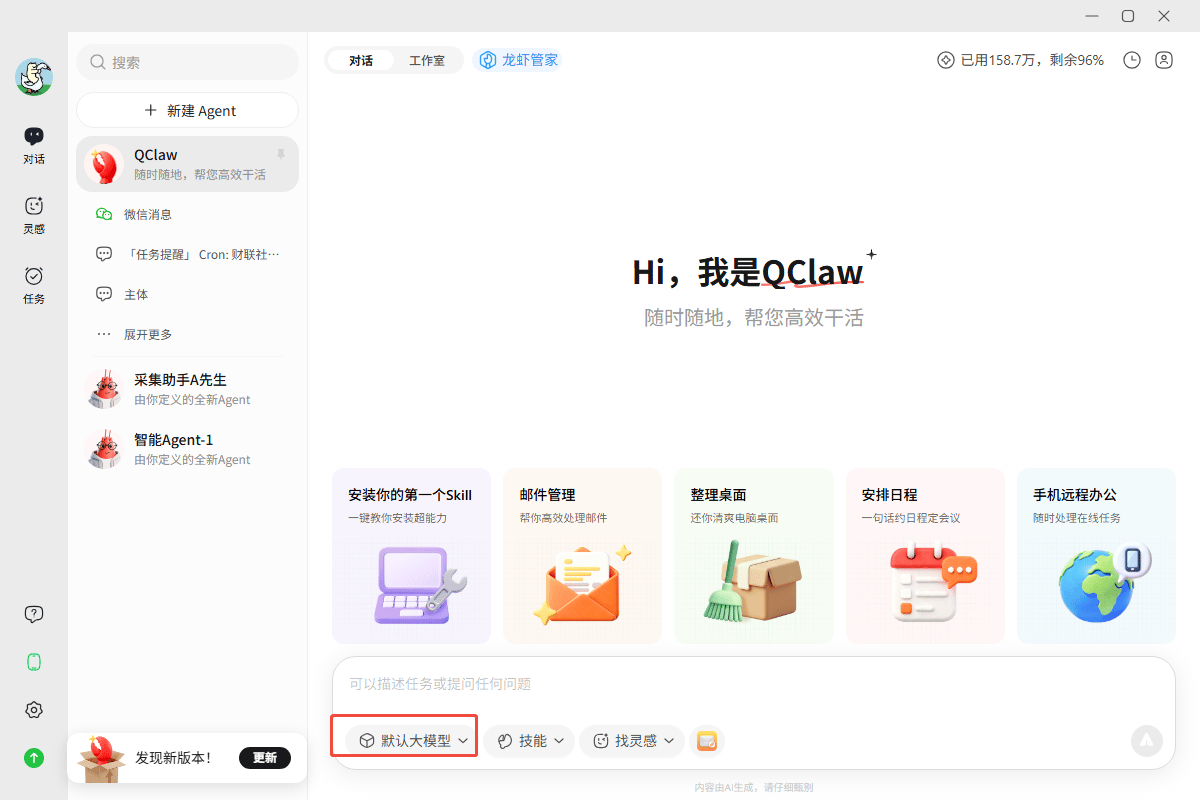This screenshot has width=1200, height=800.
Task: Open the 安装你的第一个Skill card
Action: pyautogui.click(x=411, y=556)
